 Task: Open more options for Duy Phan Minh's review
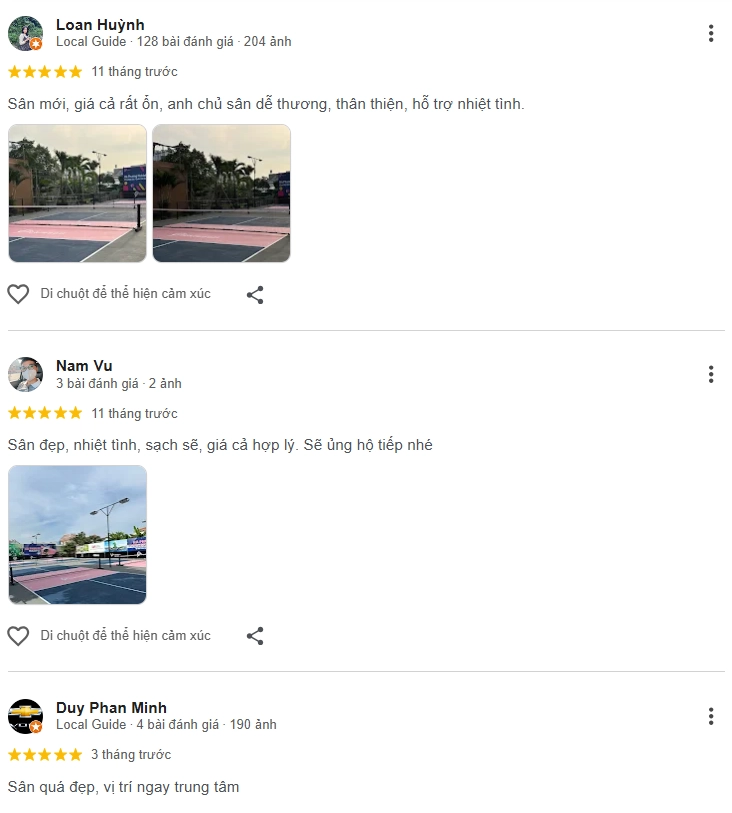click(711, 716)
